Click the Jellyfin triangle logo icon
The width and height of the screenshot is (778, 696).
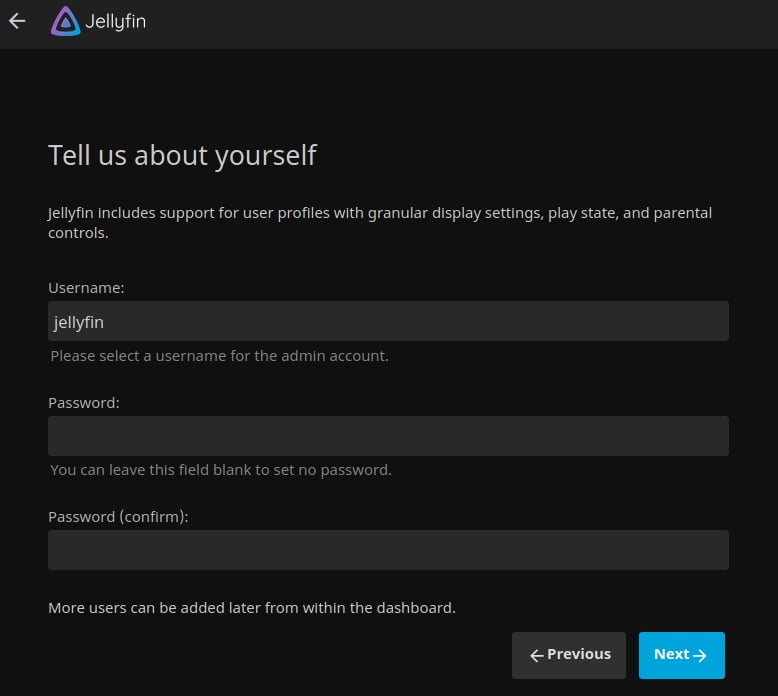click(x=65, y=21)
